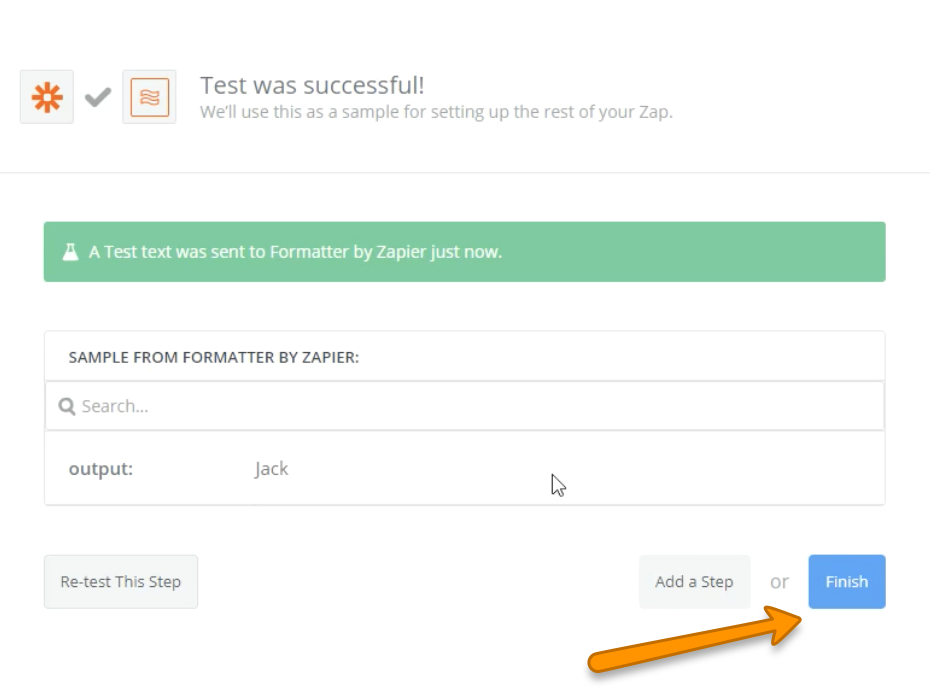Click the Formatter by Zapier app icon
Screen dimensions: 930x698
(x=149, y=97)
